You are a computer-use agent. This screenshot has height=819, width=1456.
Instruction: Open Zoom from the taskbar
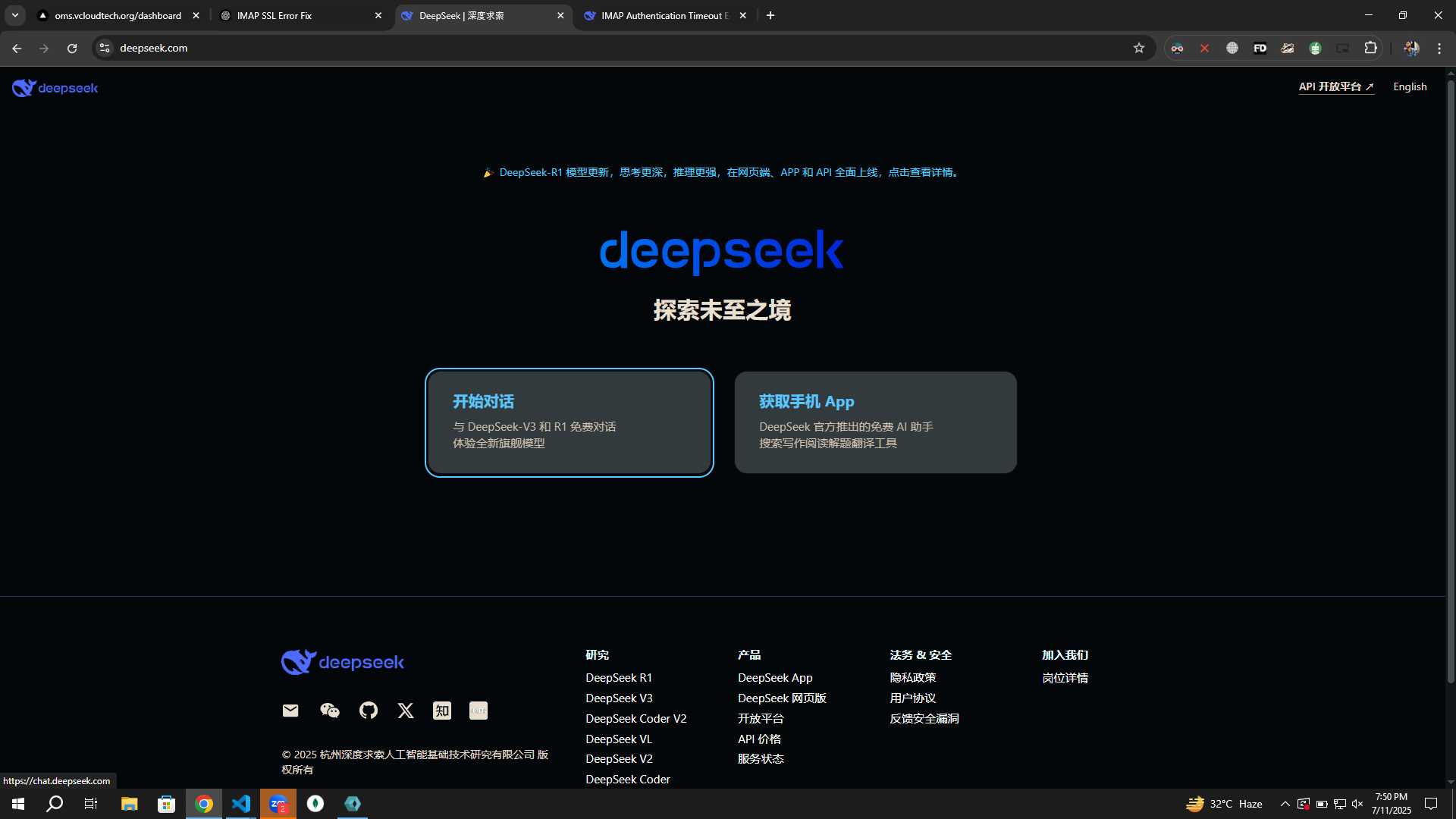point(278,804)
